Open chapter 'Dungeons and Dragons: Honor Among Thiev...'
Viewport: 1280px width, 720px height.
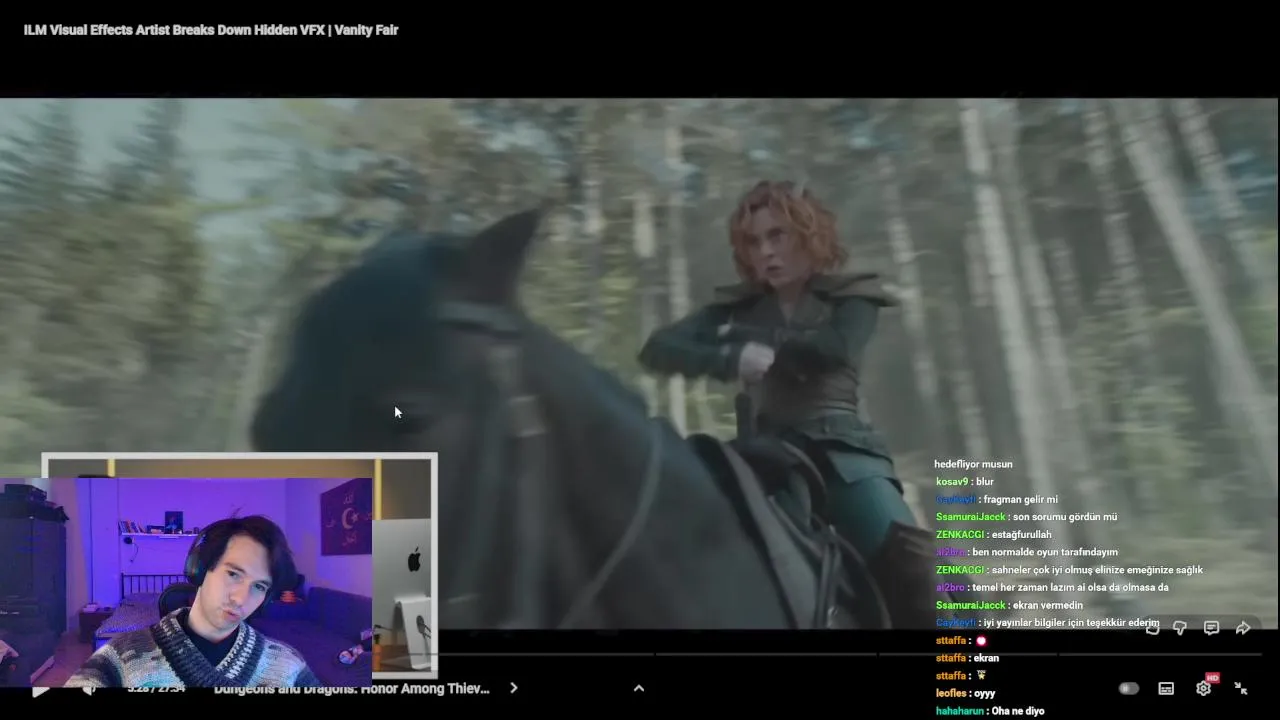click(352, 688)
